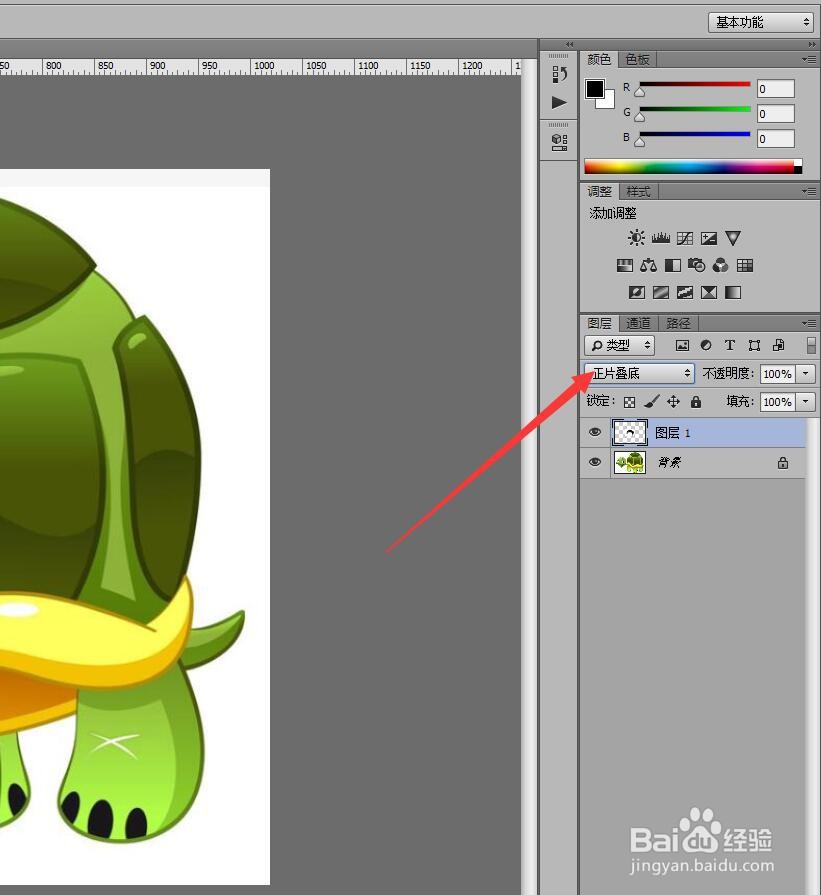Select the 图层 1 layer thumbnail
The height and width of the screenshot is (895, 821).
[x=630, y=433]
